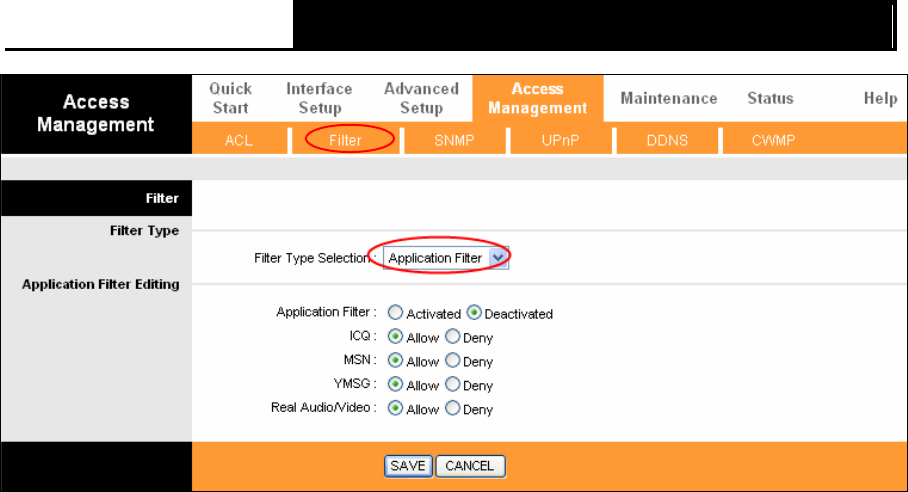Choose Allow for YMSG
The width and height of the screenshot is (908, 492).
[x=396, y=384]
